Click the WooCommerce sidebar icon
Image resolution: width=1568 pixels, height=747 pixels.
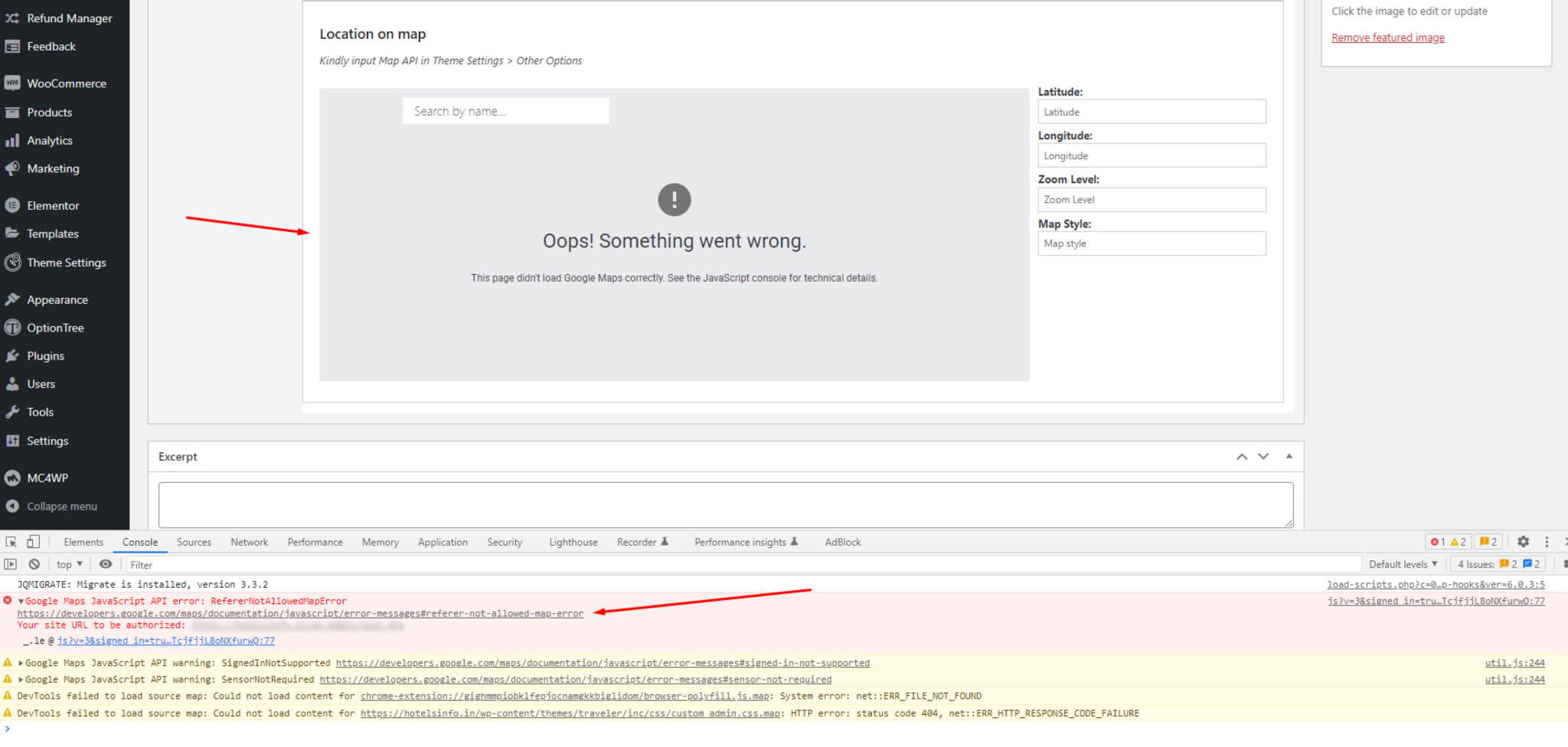pyautogui.click(x=12, y=83)
